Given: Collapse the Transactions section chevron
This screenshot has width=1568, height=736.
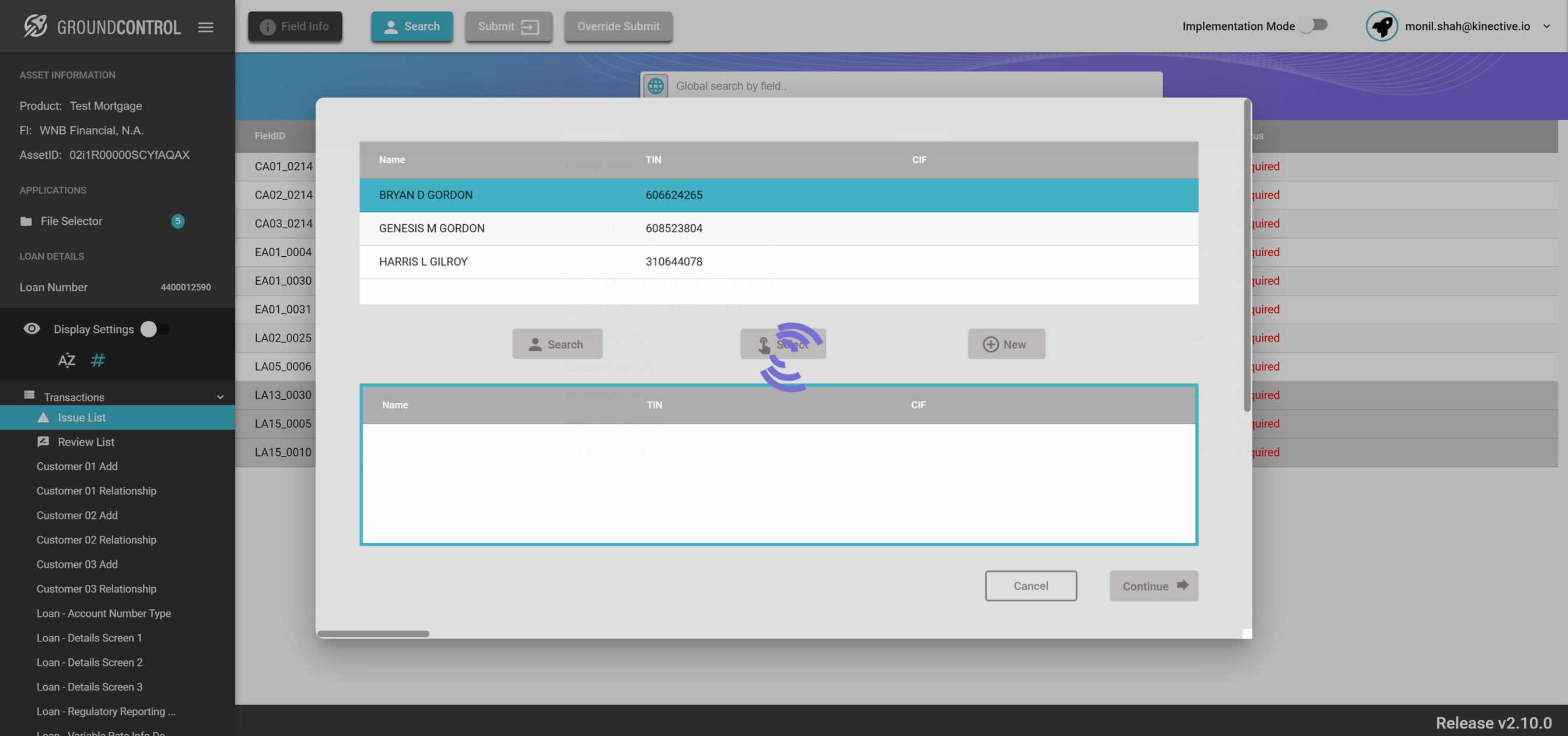Looking at the screenshot, I should (x=220, y=397).
